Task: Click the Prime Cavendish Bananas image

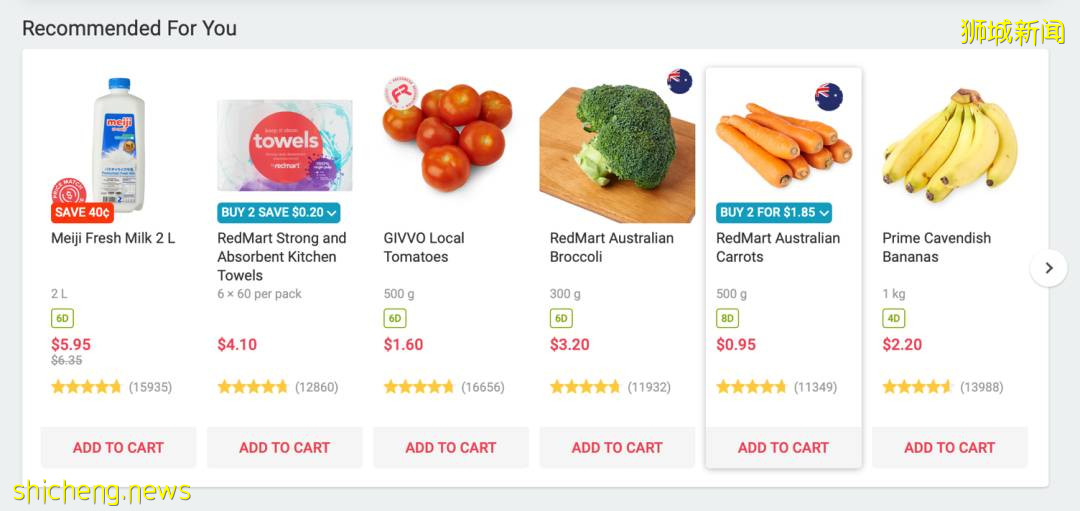Action: 949,145
